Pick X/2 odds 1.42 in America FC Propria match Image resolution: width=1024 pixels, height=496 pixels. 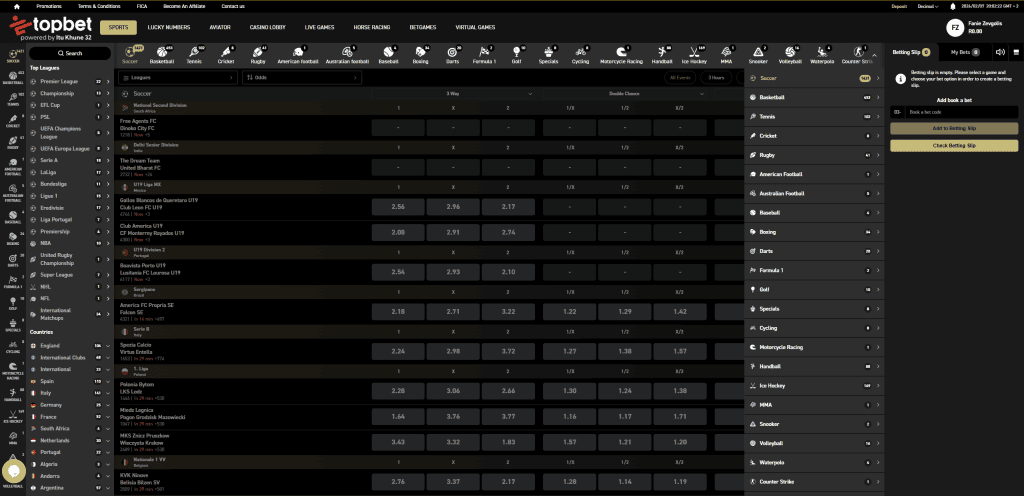(x=680, y=312)
